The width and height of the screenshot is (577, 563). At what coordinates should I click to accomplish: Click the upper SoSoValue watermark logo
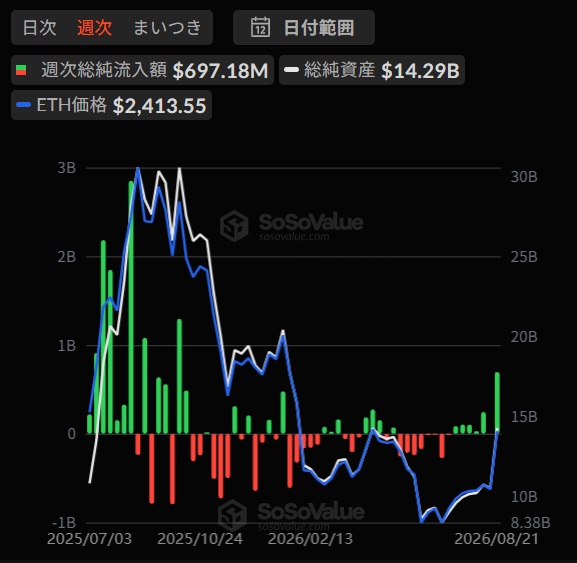234,226
